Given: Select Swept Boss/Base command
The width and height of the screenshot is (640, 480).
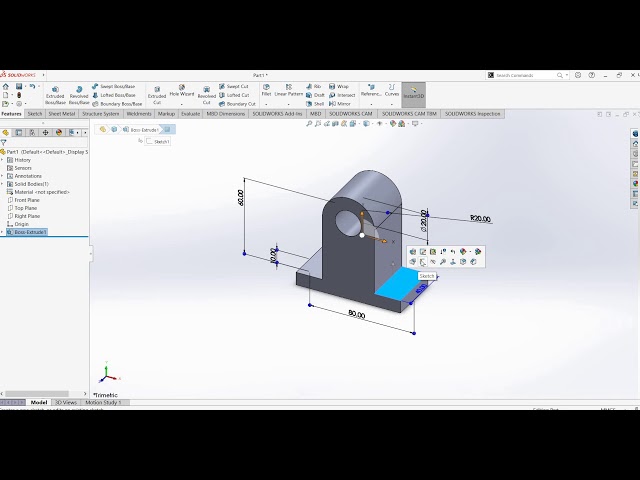Looking at the screenshot, I should [113, 87].
